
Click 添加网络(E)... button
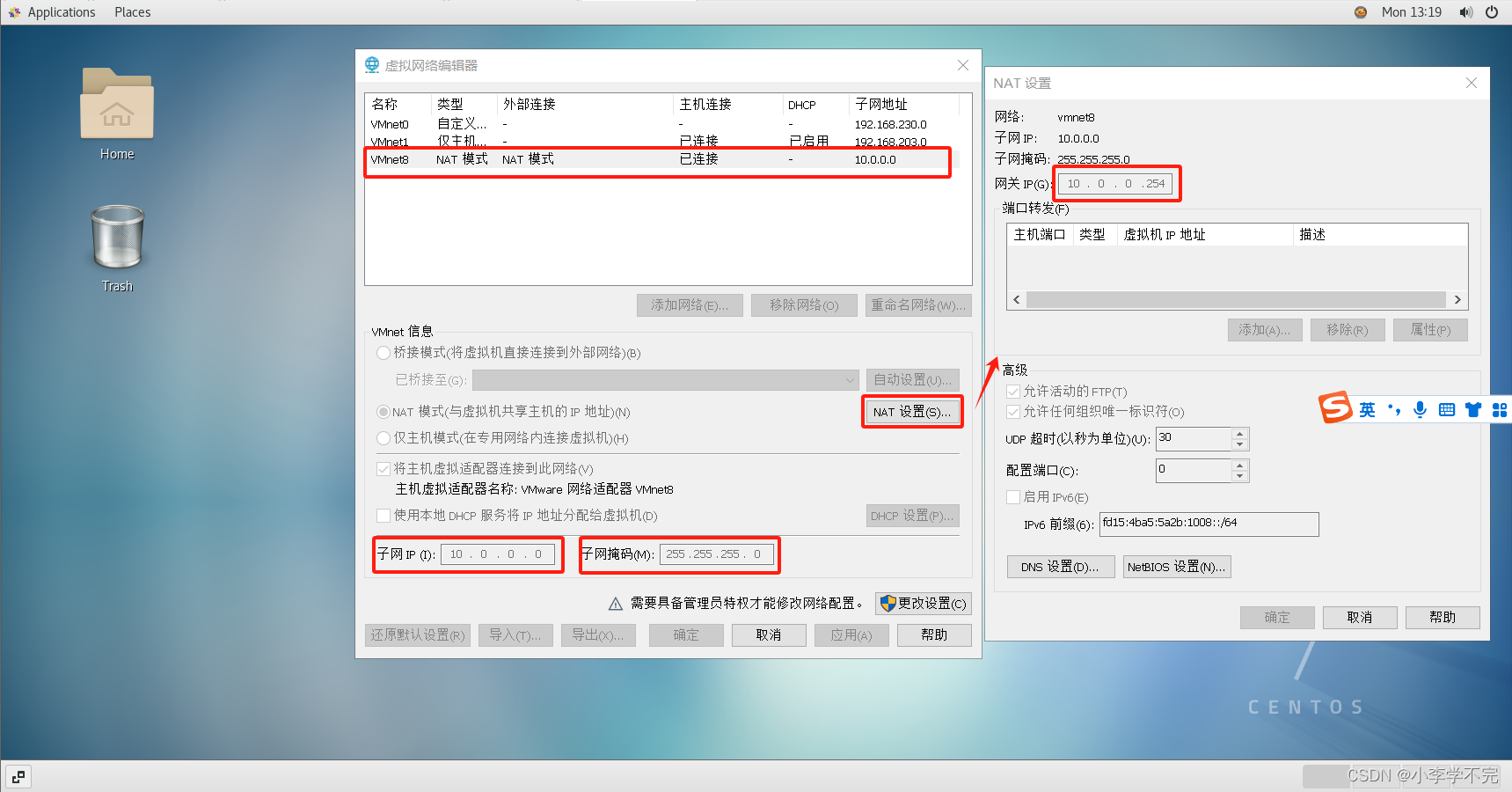click(x=690, y=305)
